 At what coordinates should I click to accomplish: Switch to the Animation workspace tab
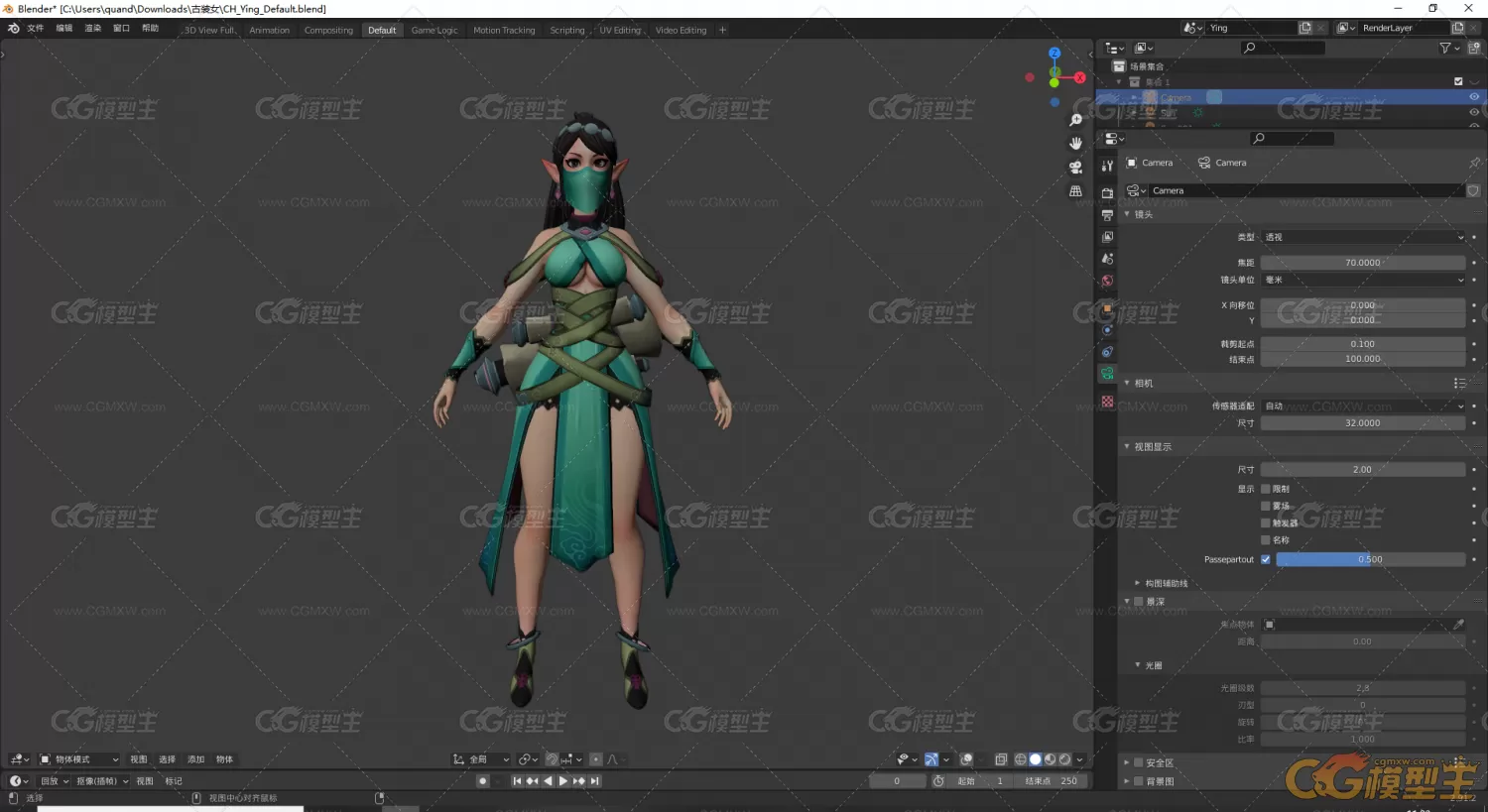pos(270,31)
